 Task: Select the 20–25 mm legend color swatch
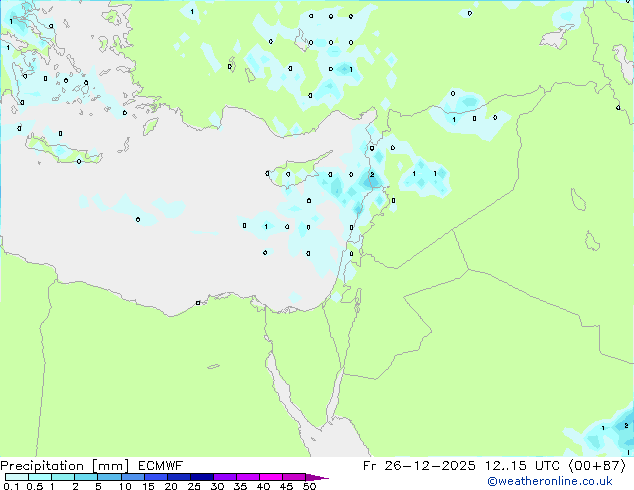pos(178,477)
